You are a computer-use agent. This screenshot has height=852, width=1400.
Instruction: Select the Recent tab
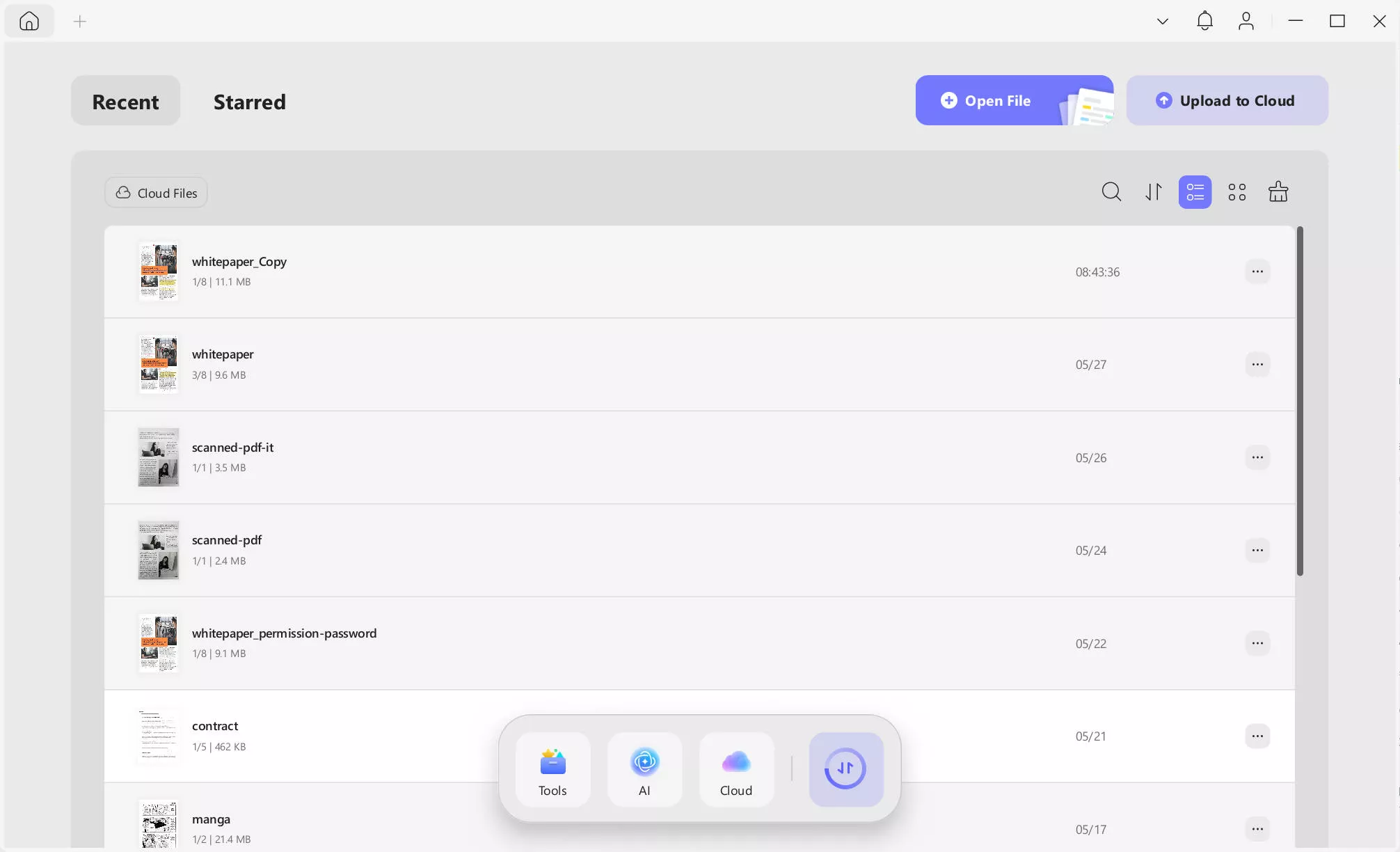pyautogui.click(x=125, y=101)
